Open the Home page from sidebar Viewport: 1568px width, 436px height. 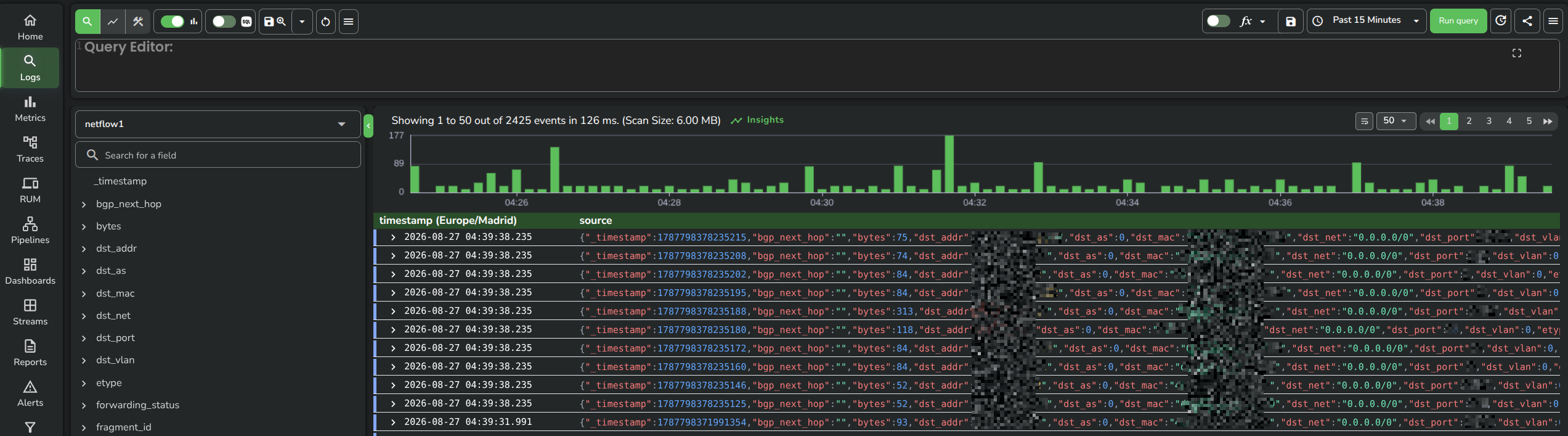point(30,27)
